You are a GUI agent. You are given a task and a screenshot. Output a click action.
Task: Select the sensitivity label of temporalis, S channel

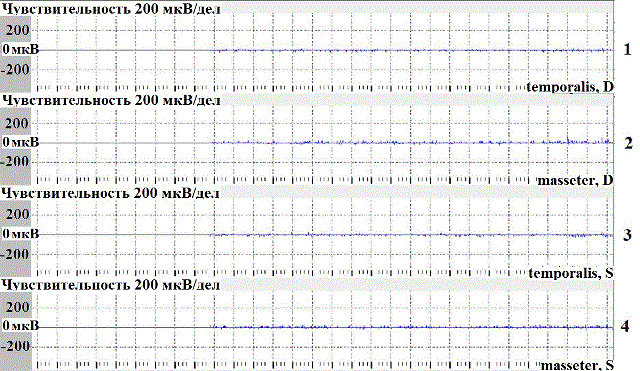point(110,193)
